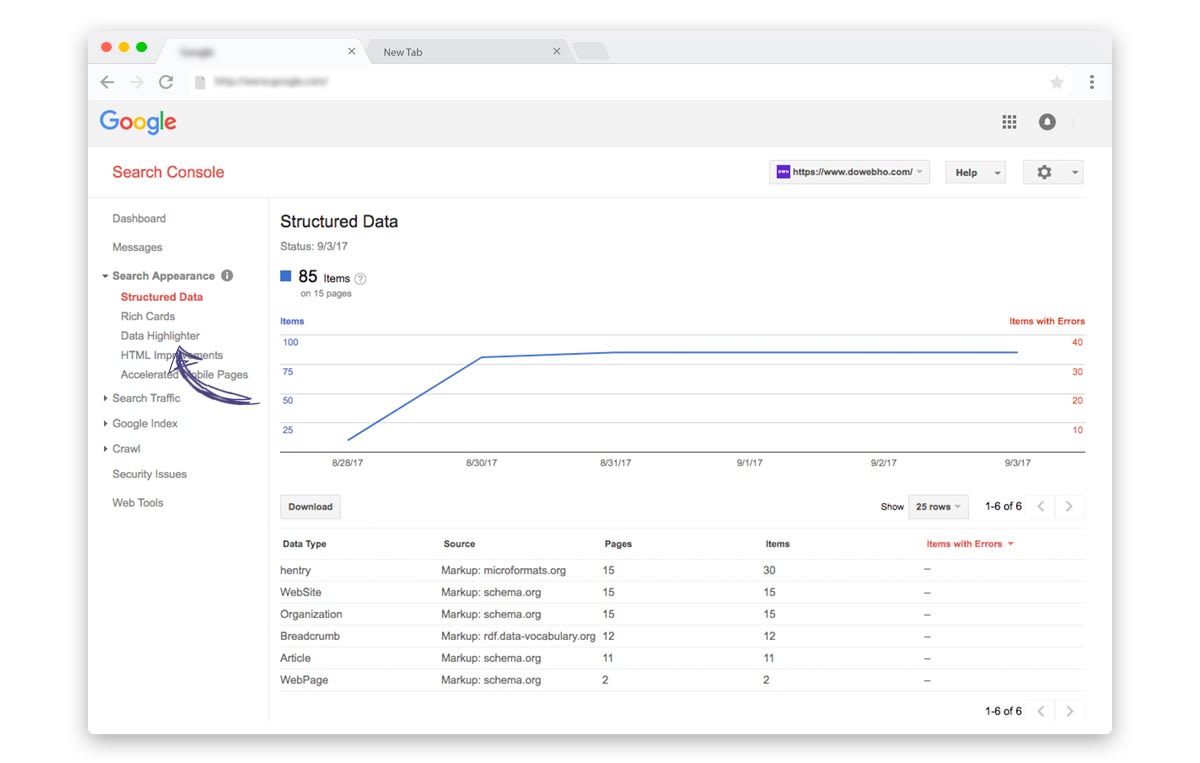Image resolution: width=1200 pixels, height=763 pixels.
Task: Open Dashboard in the sidebar
Action: (x=139, y=219)
